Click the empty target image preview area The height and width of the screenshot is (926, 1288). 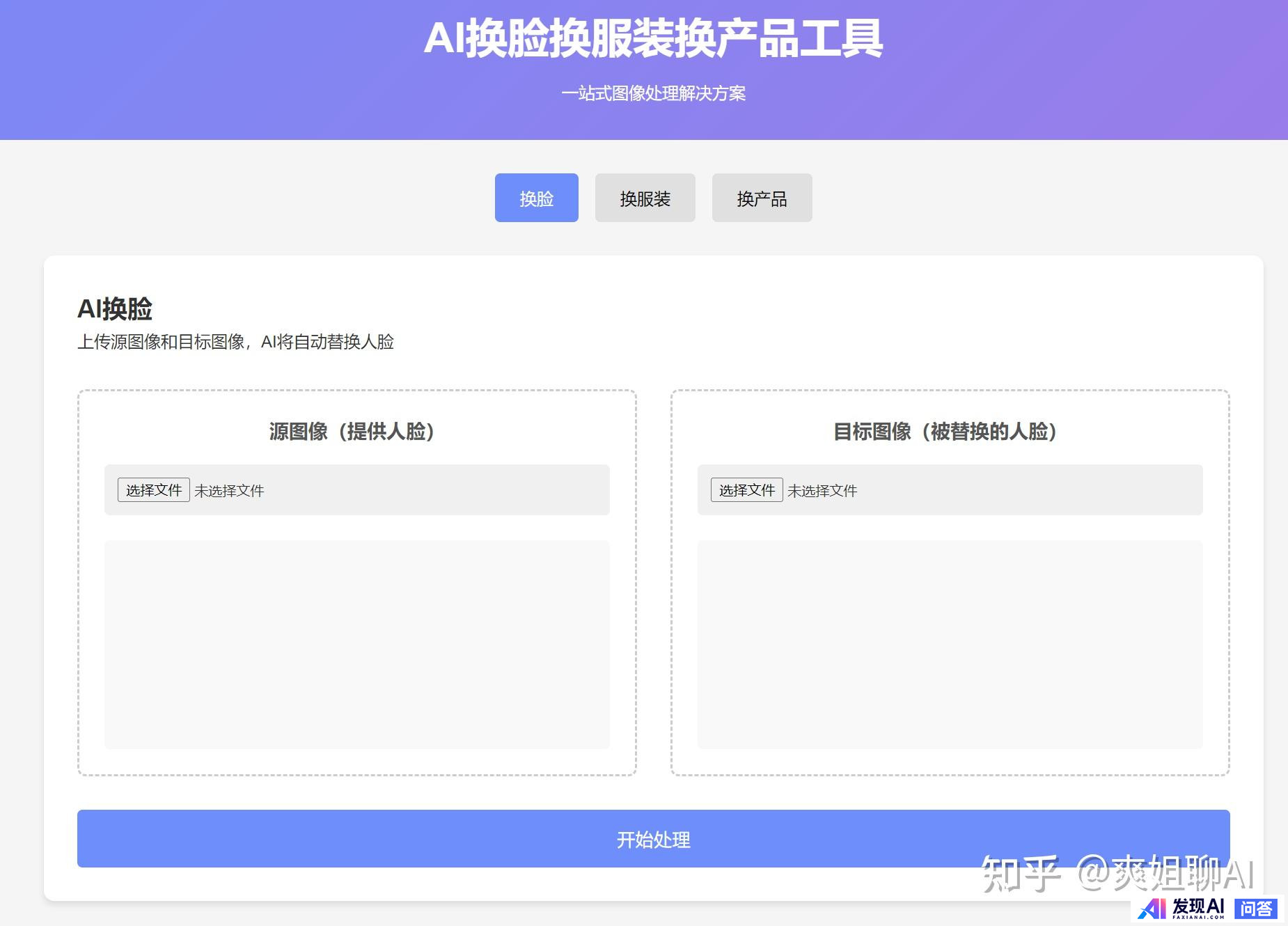[950, 644]
